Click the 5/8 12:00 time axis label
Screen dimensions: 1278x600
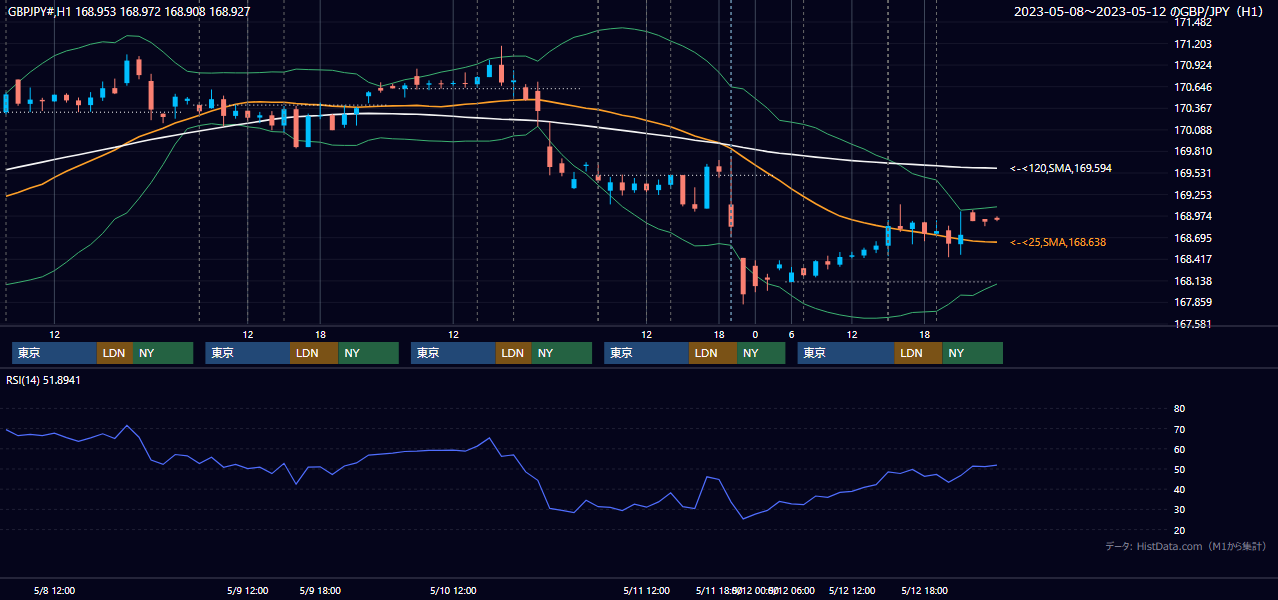click(x=54, y=591)
